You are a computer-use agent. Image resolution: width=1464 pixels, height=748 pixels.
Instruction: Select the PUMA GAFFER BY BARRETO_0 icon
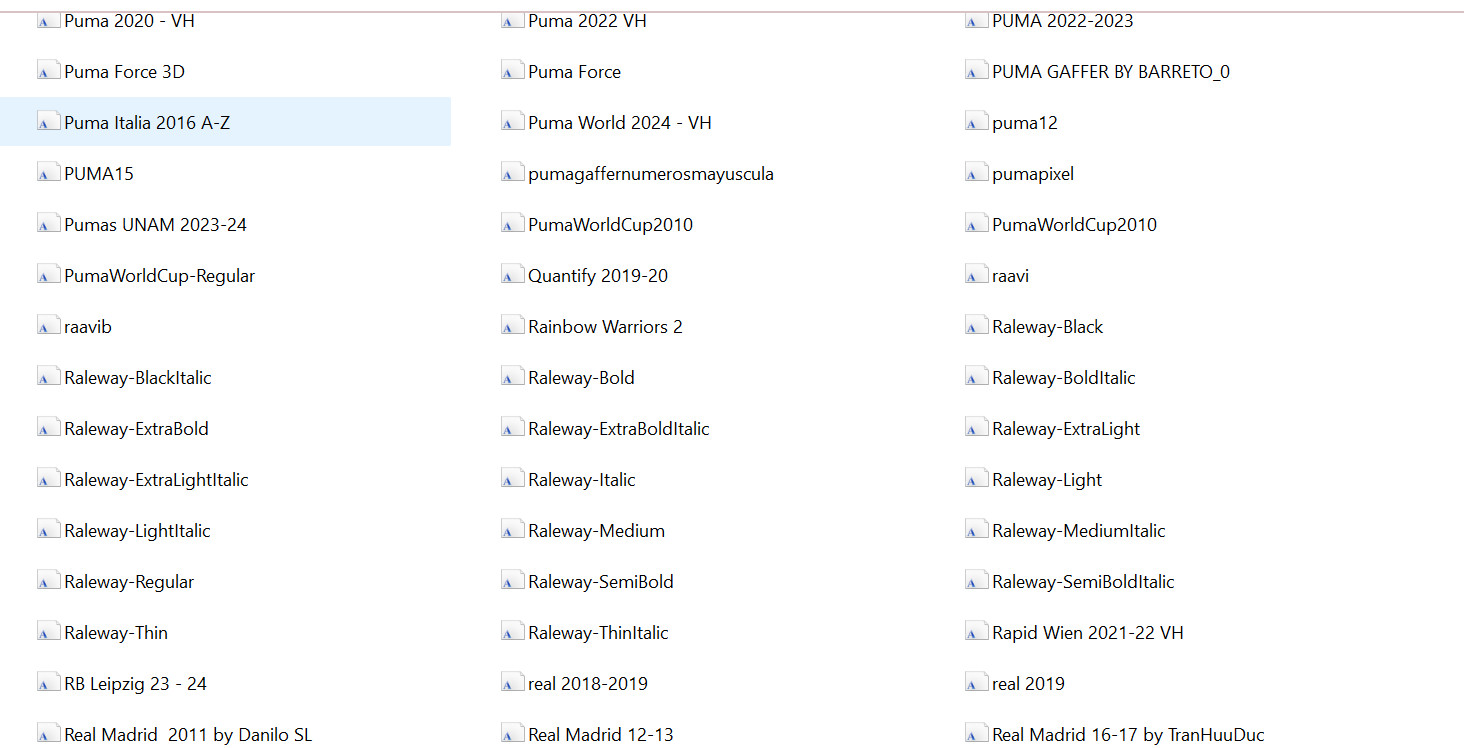click(x=976, y=71)
